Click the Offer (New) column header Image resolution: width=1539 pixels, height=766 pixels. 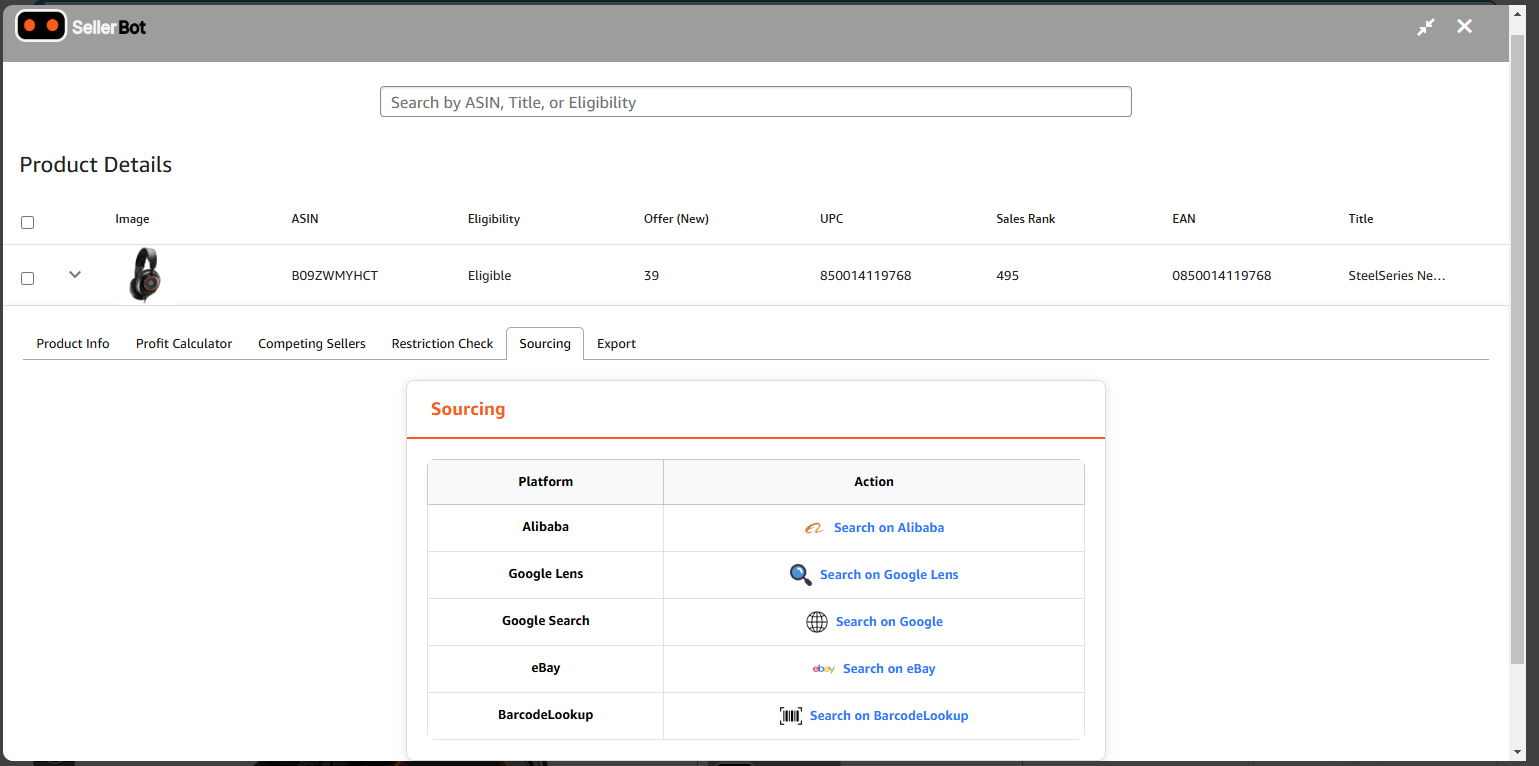coord(676,218)
